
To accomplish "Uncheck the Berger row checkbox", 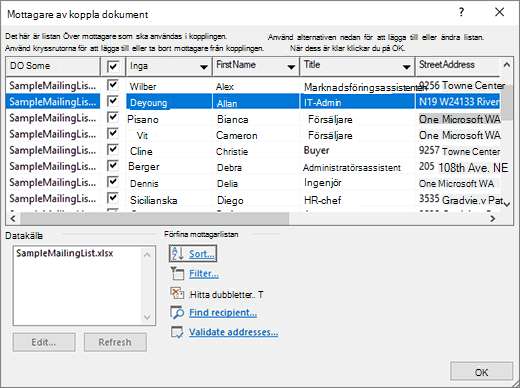I will pos(113,165).
